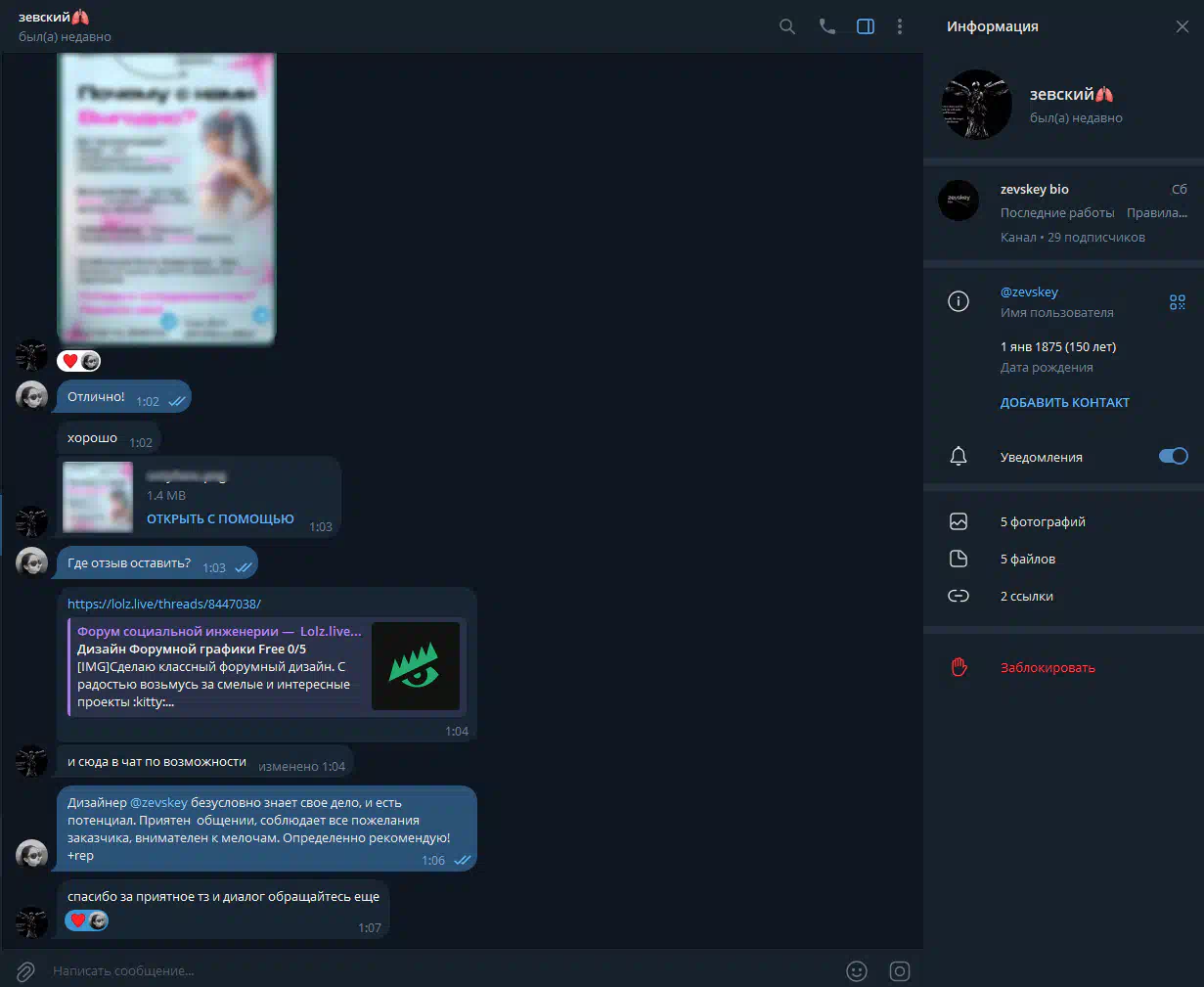Click the camera icon beside message input
The width and height of the screenshot is (1204, 987).
coord(900,971)
